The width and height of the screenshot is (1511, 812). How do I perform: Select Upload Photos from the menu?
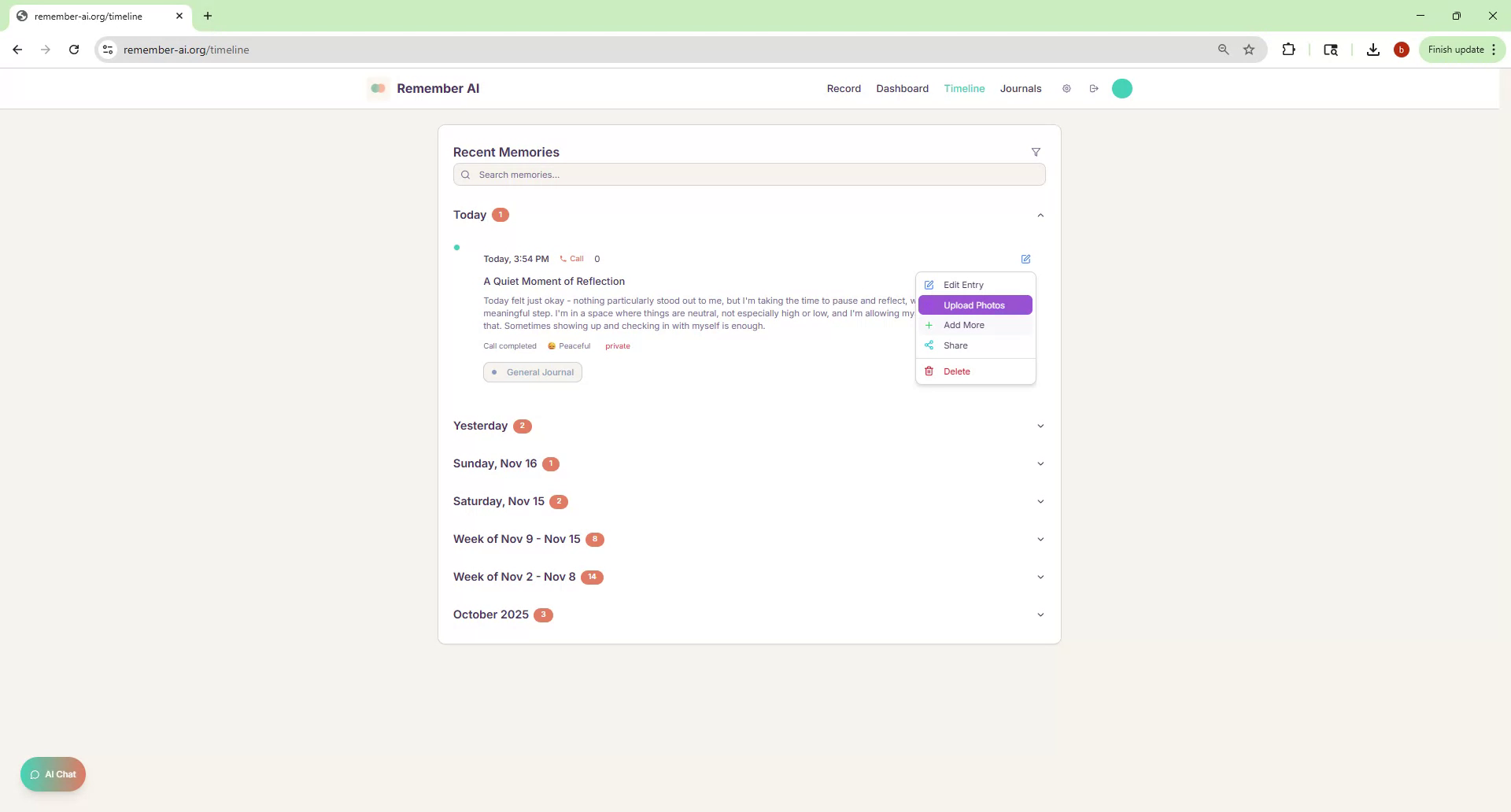(x=975, y=304)
